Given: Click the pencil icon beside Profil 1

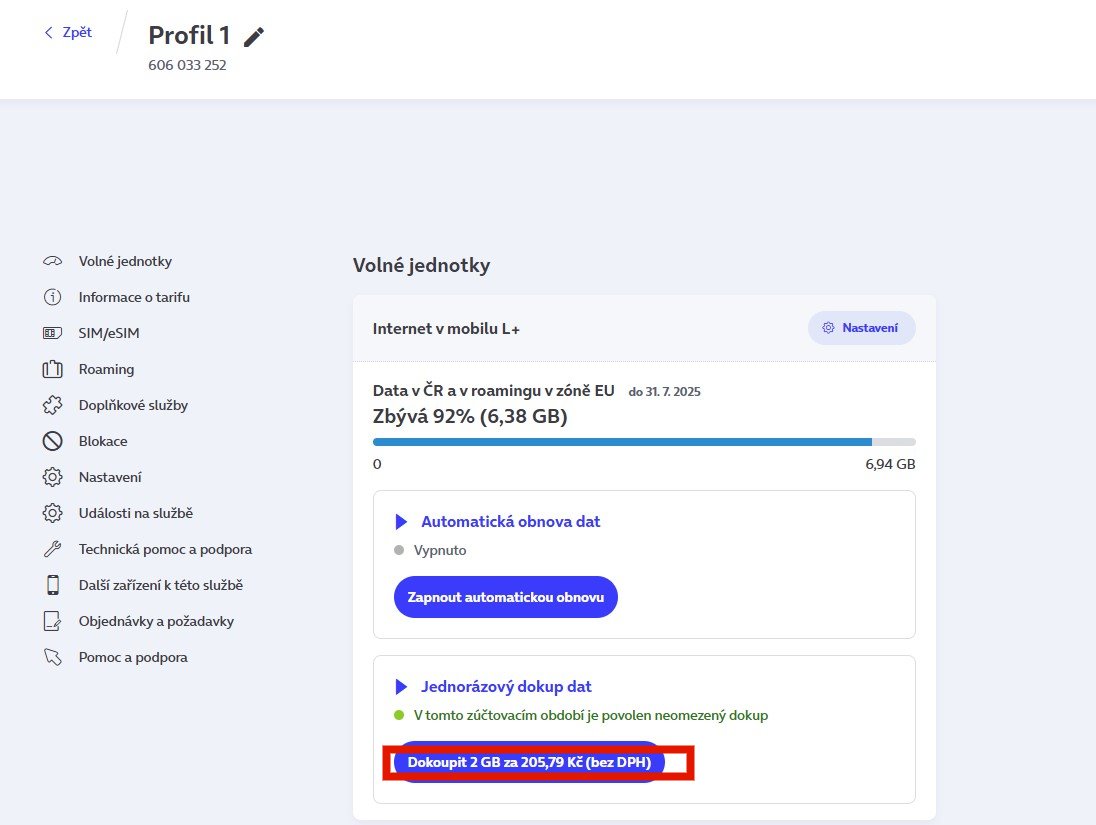Looking at the screenshot, I should 255,37.
